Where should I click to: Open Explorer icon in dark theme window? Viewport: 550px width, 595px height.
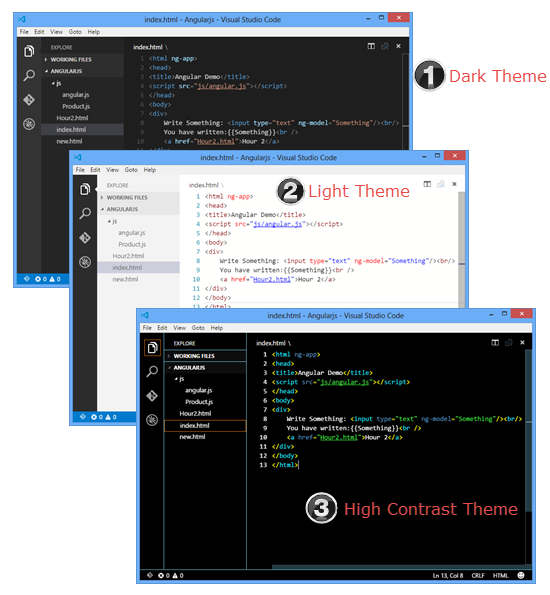pos(29,51)
